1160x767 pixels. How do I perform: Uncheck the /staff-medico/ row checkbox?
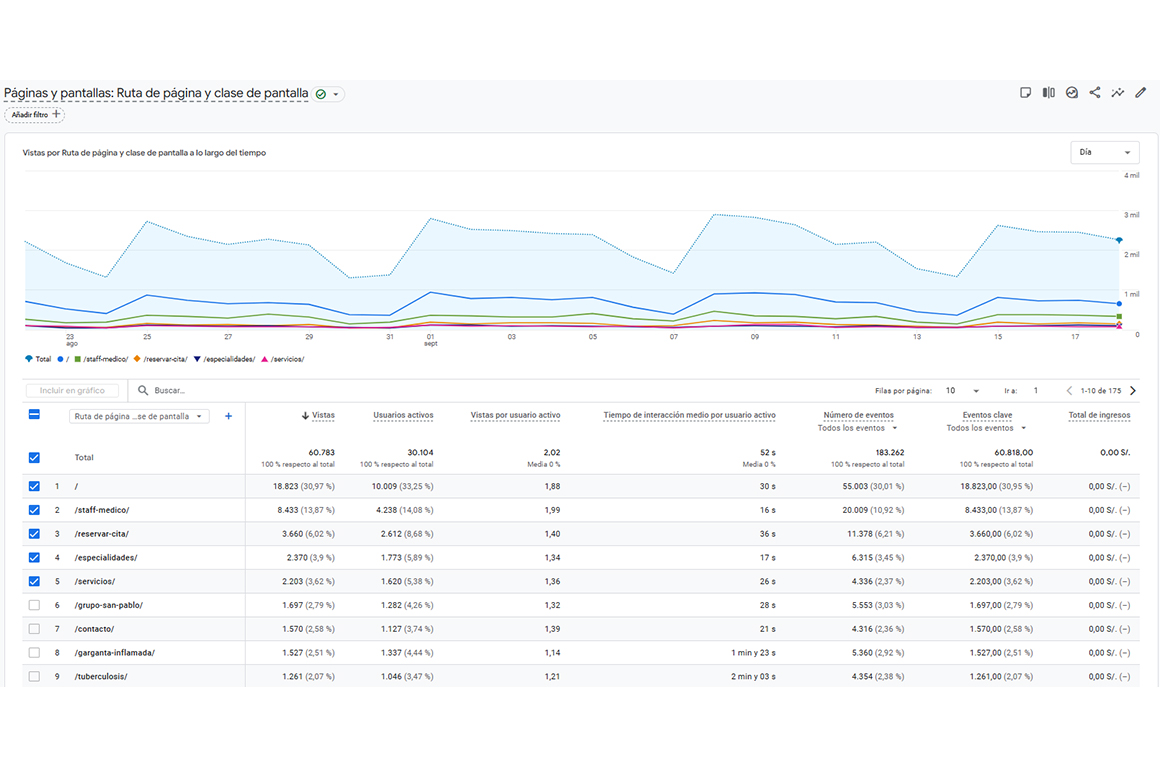point(34,510)
